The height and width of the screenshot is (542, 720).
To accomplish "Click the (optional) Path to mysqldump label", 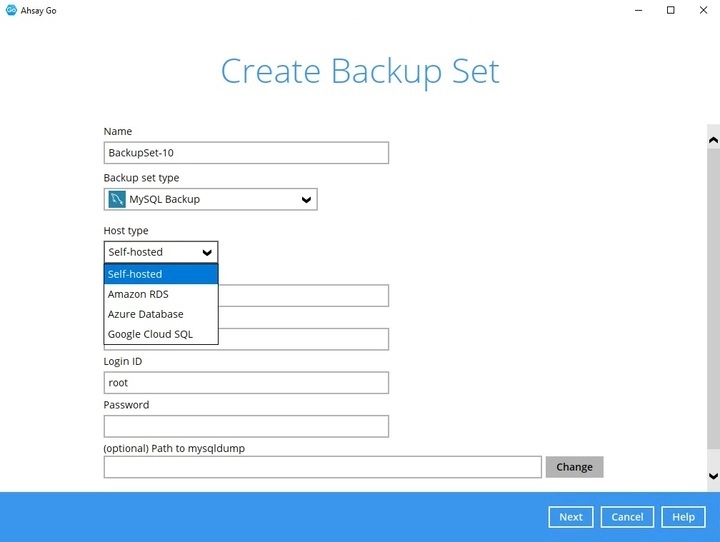I will tap(174, 448).
